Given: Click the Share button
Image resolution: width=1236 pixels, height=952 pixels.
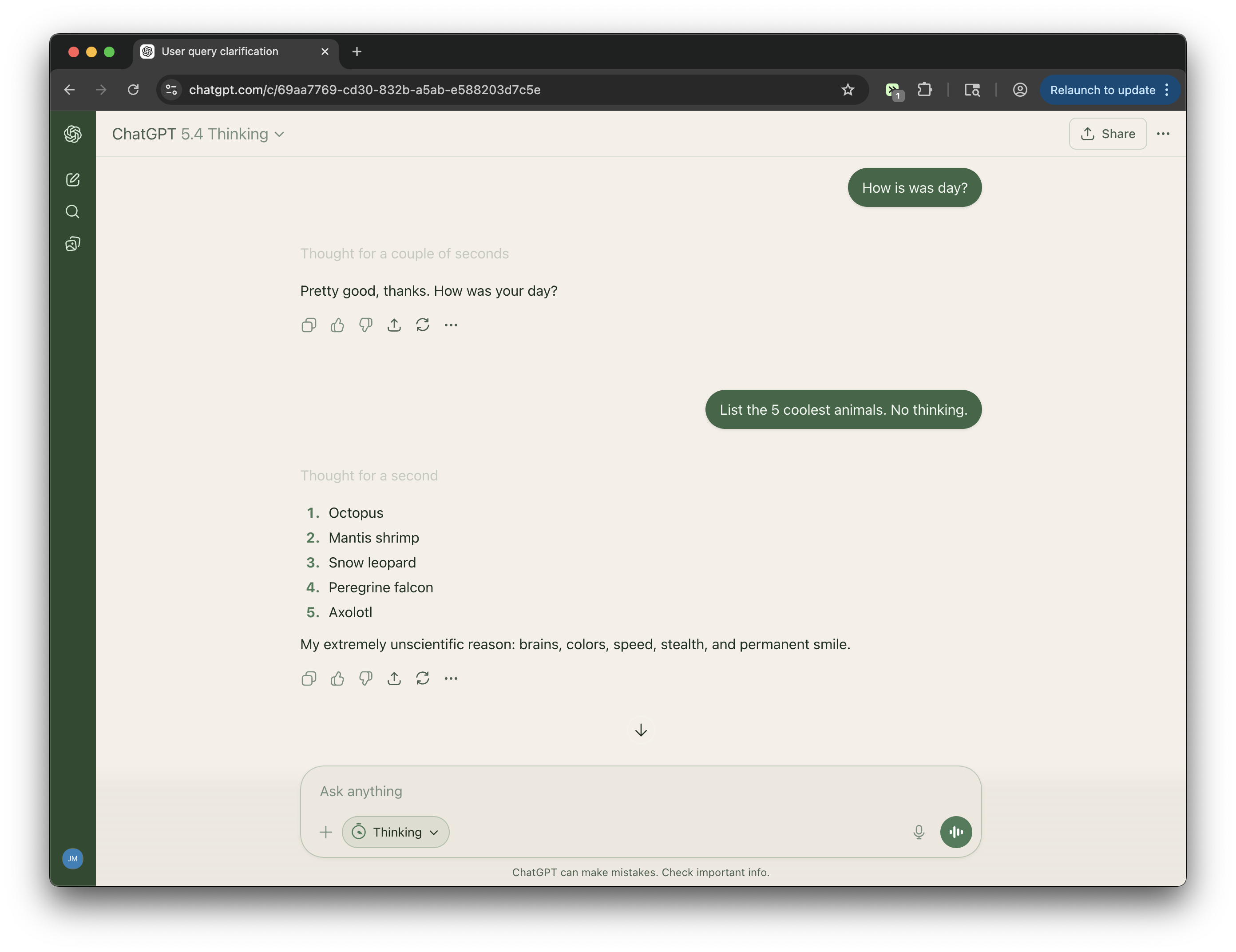Looking at the screenshot, I should pyautogui.click(x=1107, y=134).
